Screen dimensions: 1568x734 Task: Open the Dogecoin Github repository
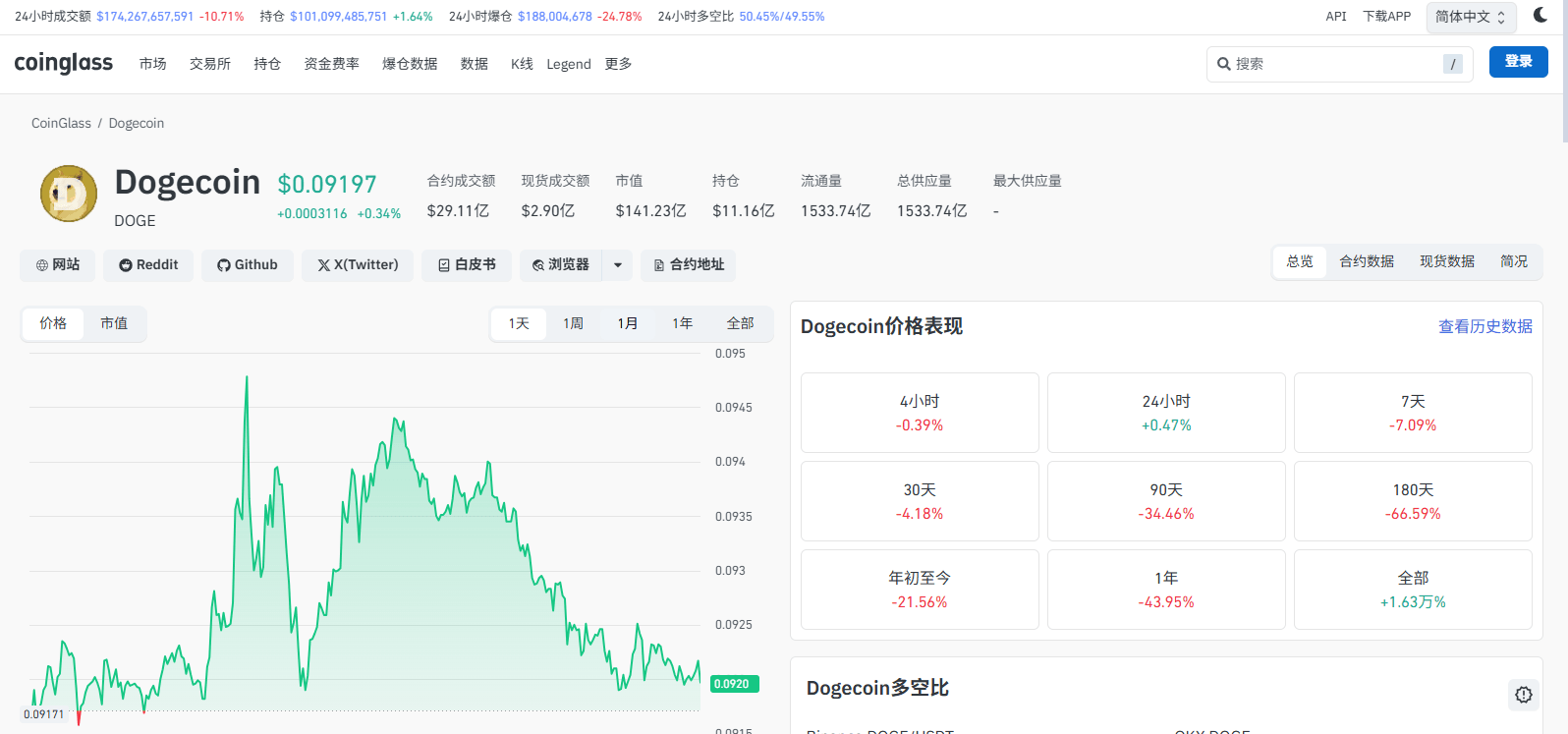click(248, 265)
